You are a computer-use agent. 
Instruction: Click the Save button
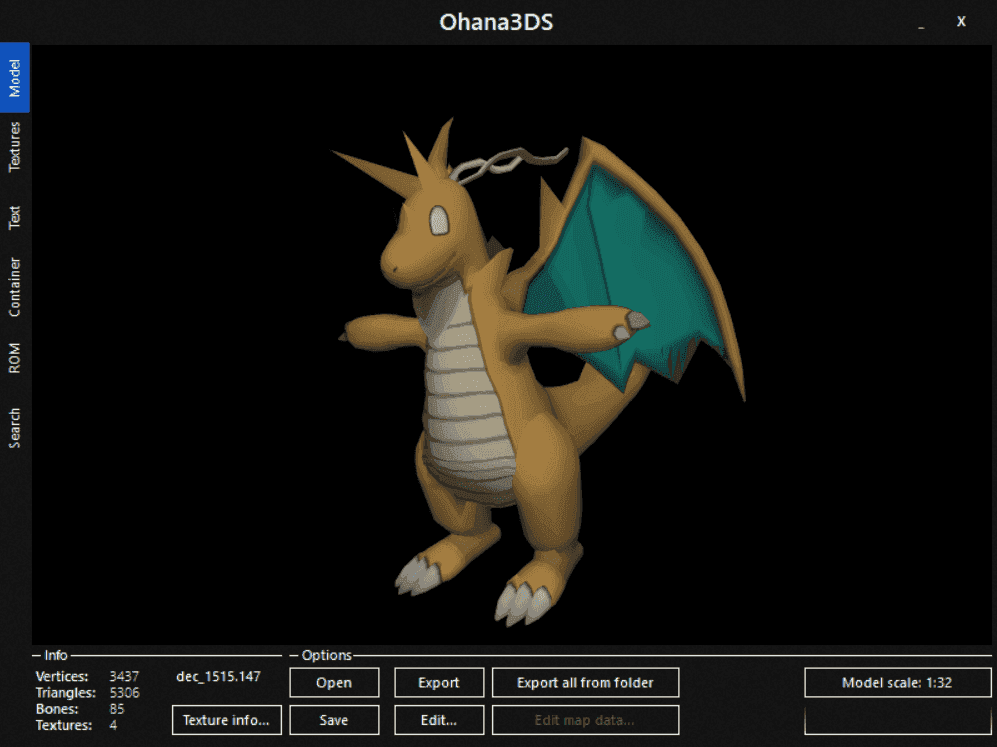334,720
